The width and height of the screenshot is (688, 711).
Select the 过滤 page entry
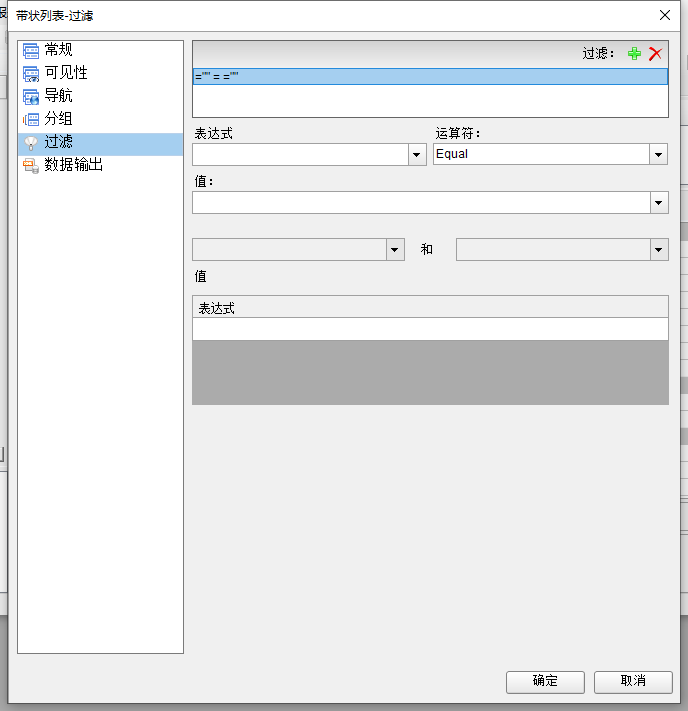point(100,144)
